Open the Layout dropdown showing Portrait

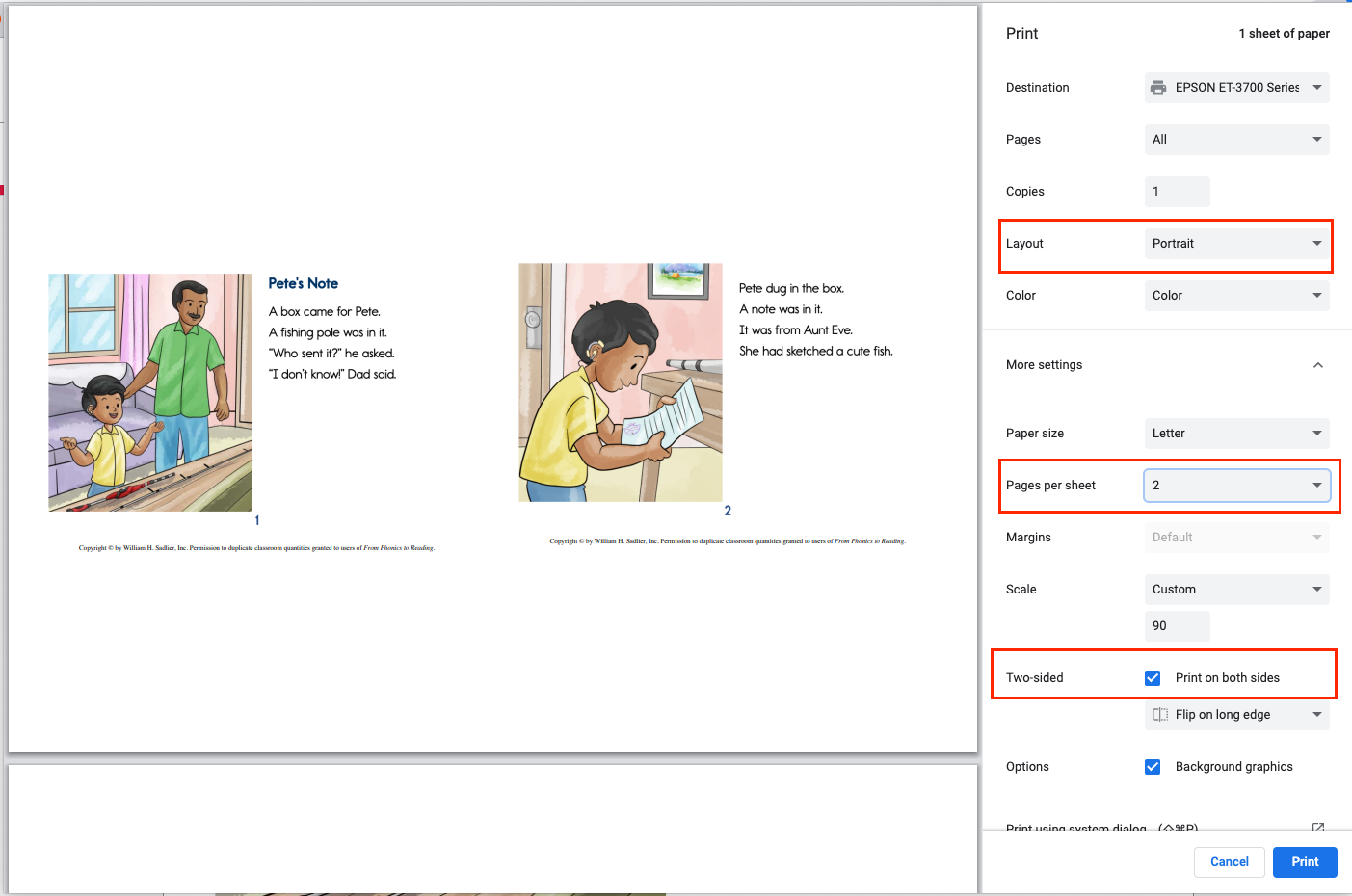coord(1236,244)
